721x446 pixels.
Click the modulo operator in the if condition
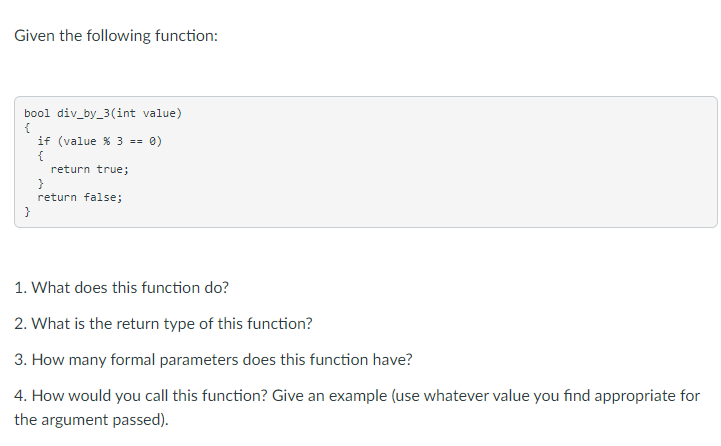click(x=107, y=141)
